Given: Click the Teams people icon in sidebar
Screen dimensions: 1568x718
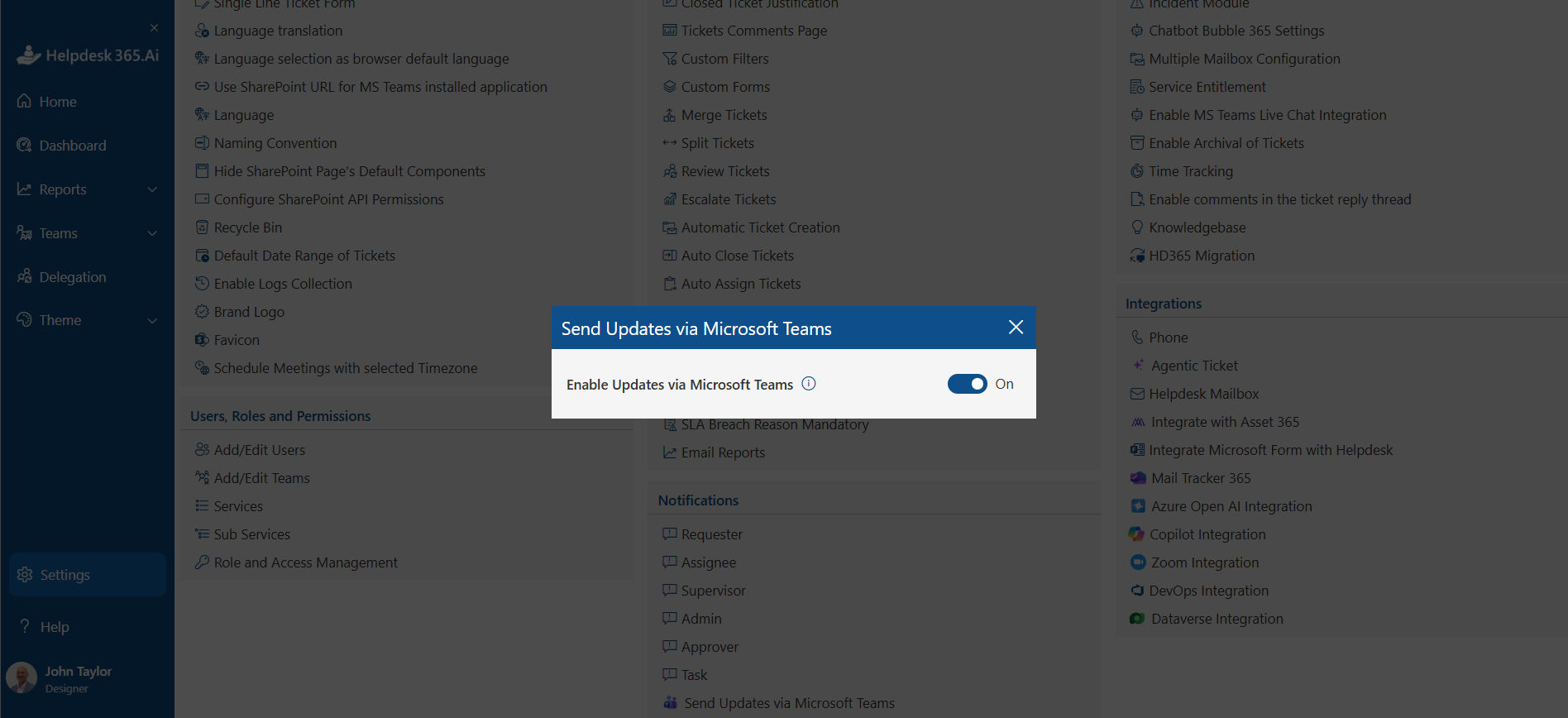Looking at the screenshot, I should coord(24,232).
